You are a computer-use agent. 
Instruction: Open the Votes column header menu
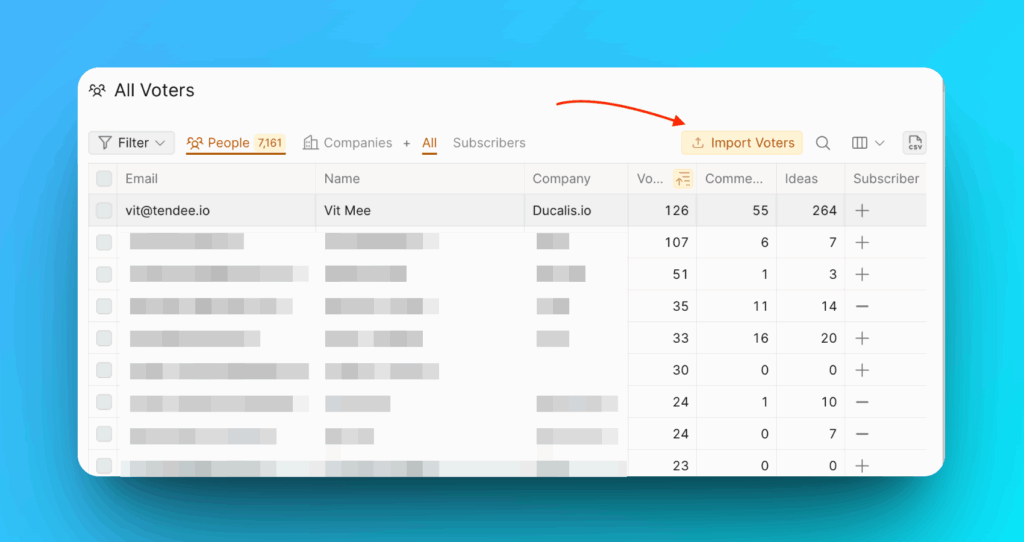click(648, 179)
